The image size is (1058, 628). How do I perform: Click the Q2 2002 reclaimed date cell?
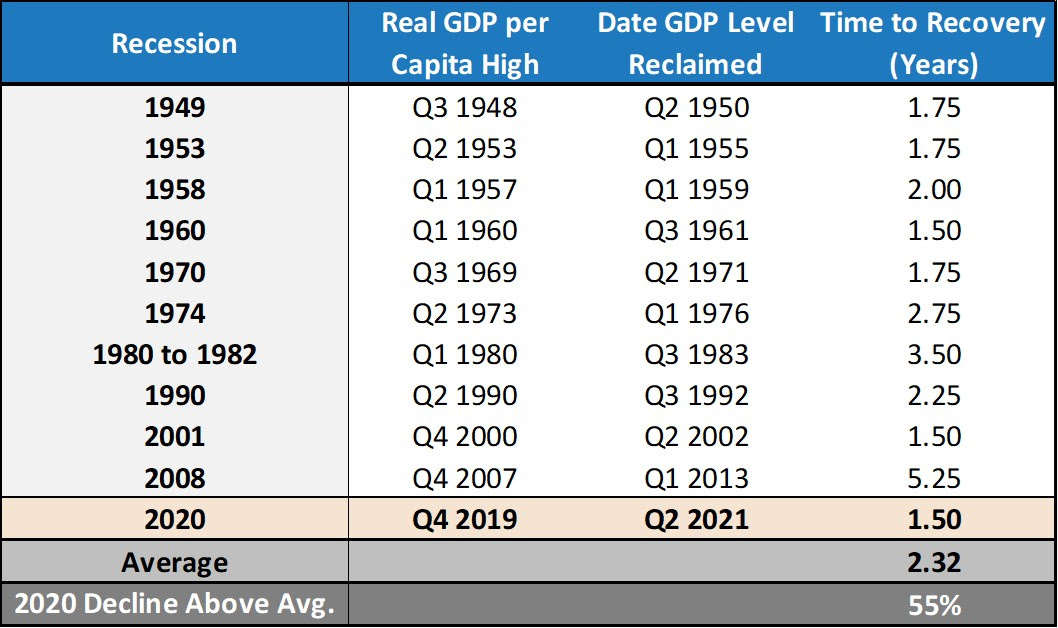696,437
